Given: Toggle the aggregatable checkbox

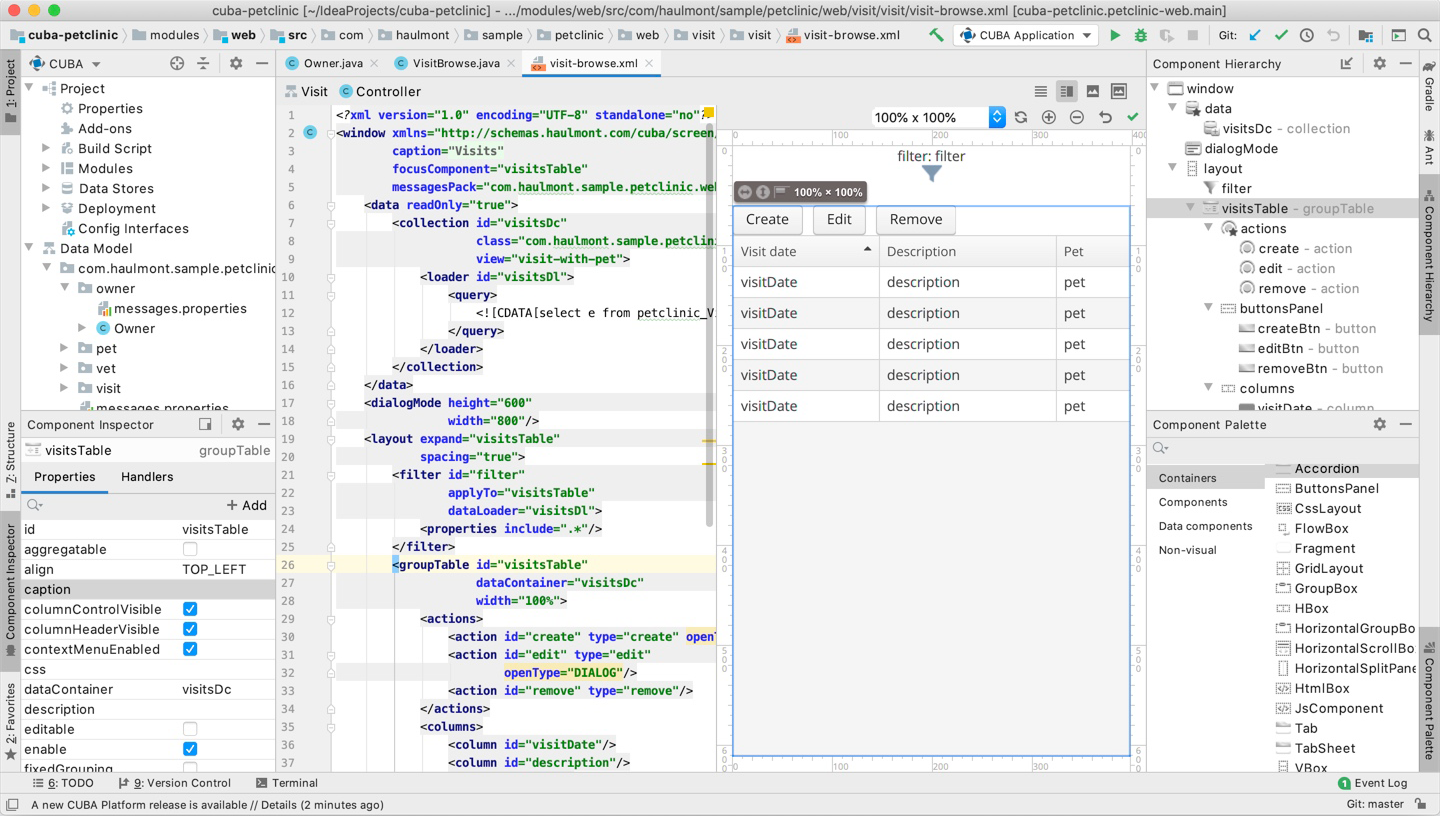Looking at the screenshot, I should [190, 549].
